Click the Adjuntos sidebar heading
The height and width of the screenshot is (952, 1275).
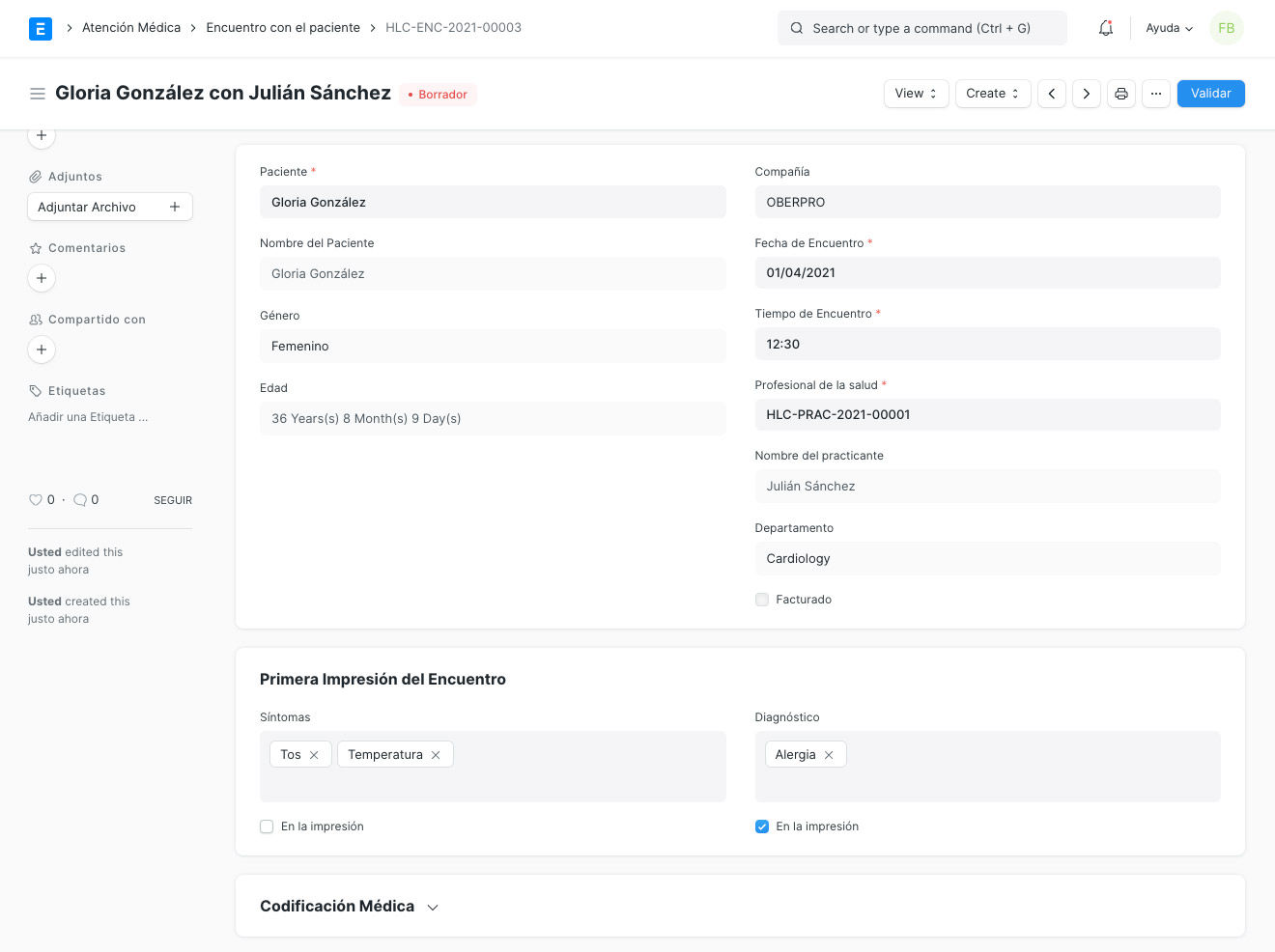75,177
